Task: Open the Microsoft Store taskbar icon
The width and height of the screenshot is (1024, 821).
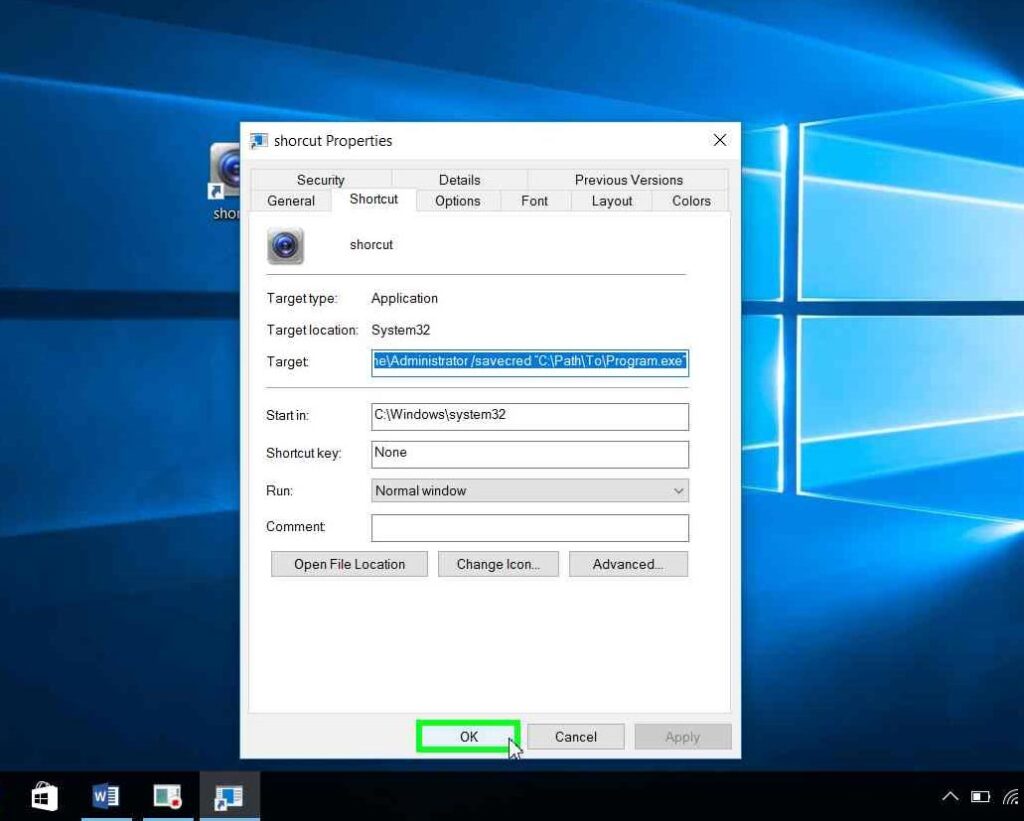Action: [x=44, y=796]
